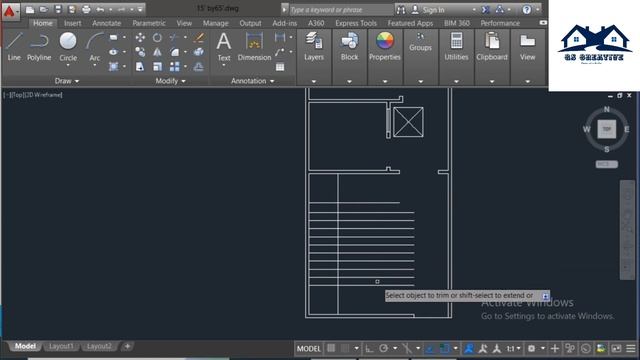640x360 pixels.
Task: Open status bar customization menu icon
Action: click(x=631, y=348)
